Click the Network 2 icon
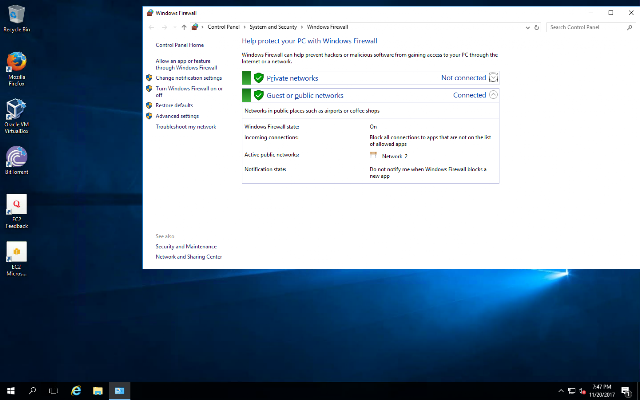This screenshot has width=640, height=400. click(373, 155)
